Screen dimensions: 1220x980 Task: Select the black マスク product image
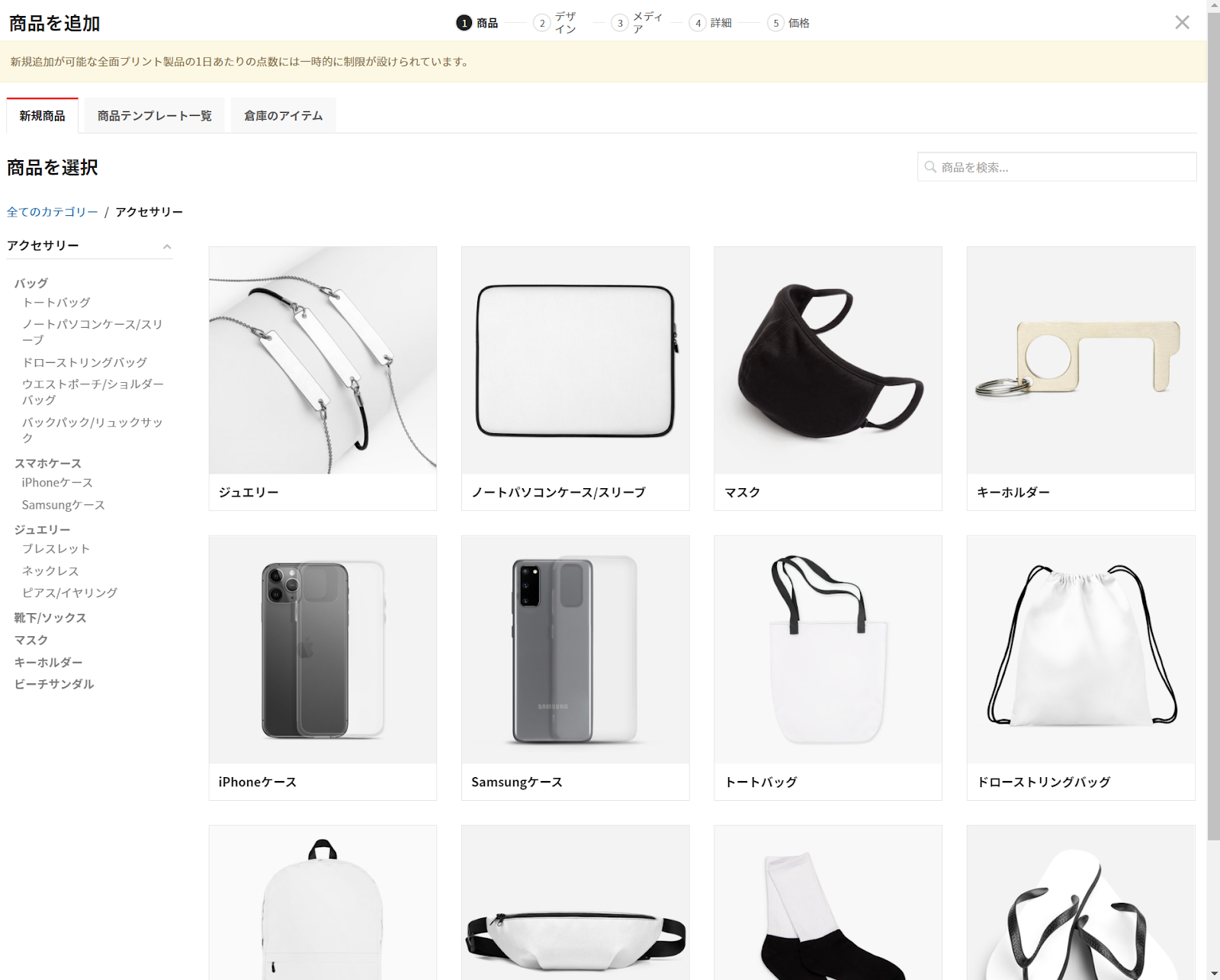tap(828, 360)
